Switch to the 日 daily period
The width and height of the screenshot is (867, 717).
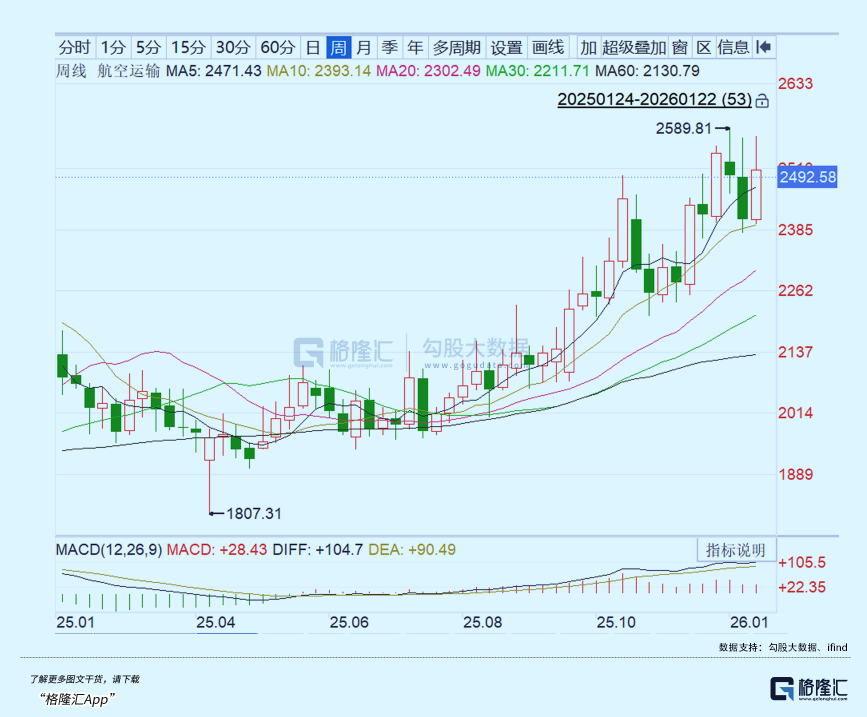[x=313, y=47]
